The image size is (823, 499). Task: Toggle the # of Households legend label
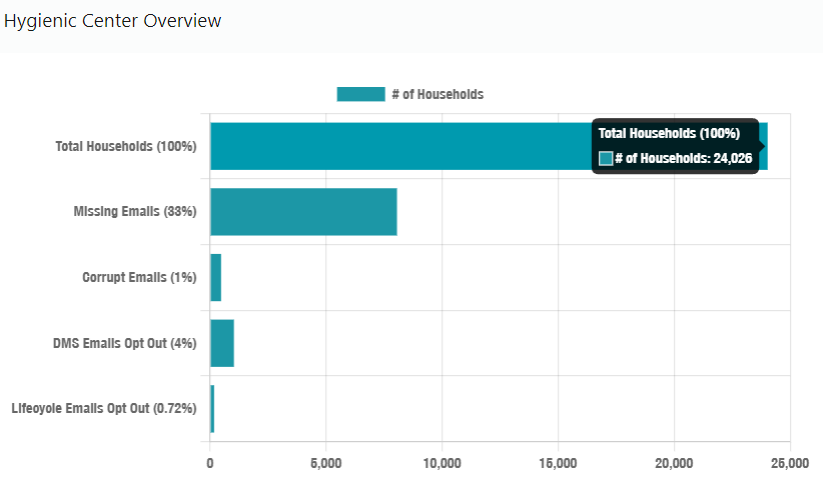pos(437,94)
